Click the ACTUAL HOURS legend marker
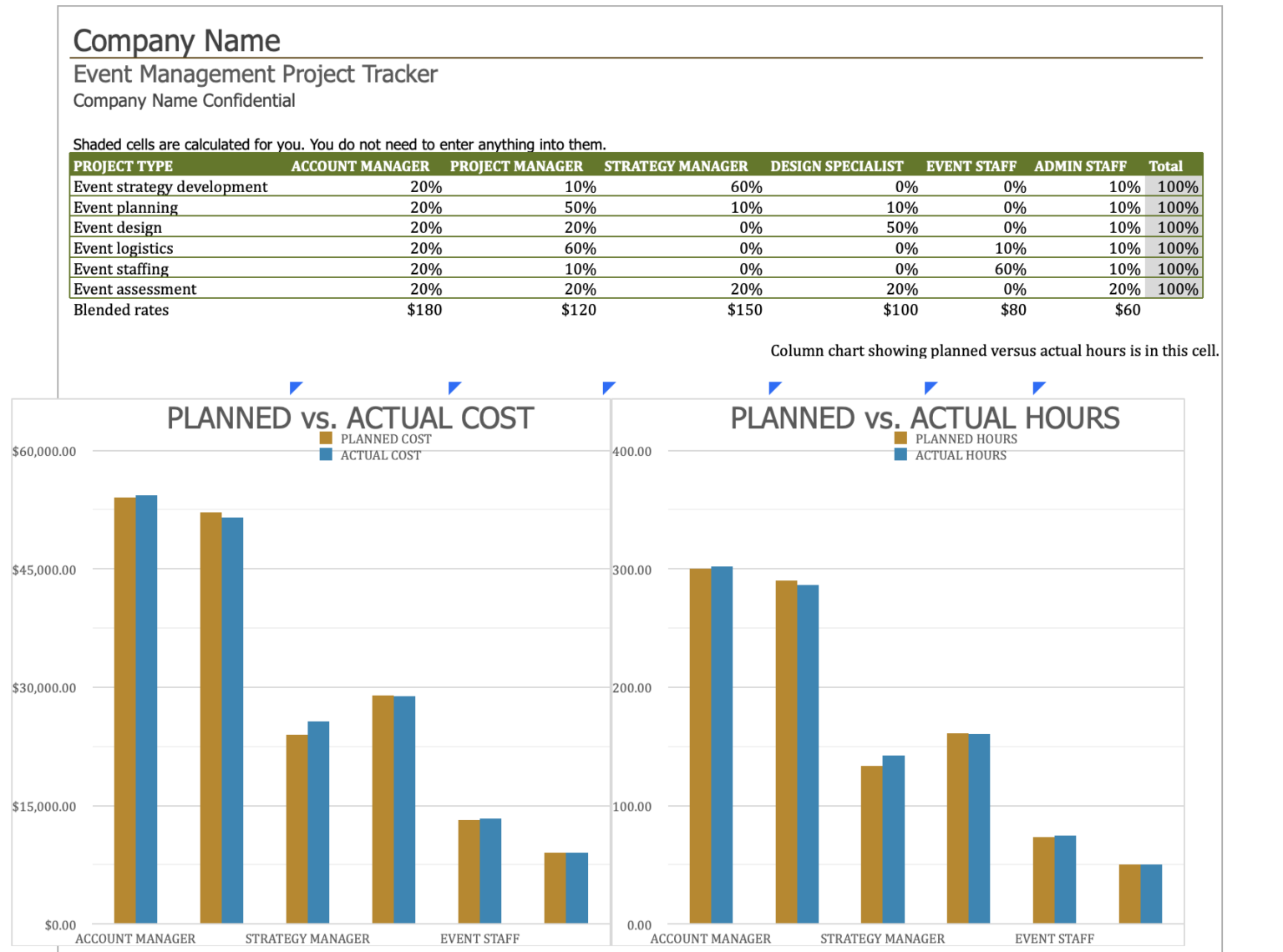Image resolution: width=1283 pixels, height=952 pixels. (x=900, y=455)
